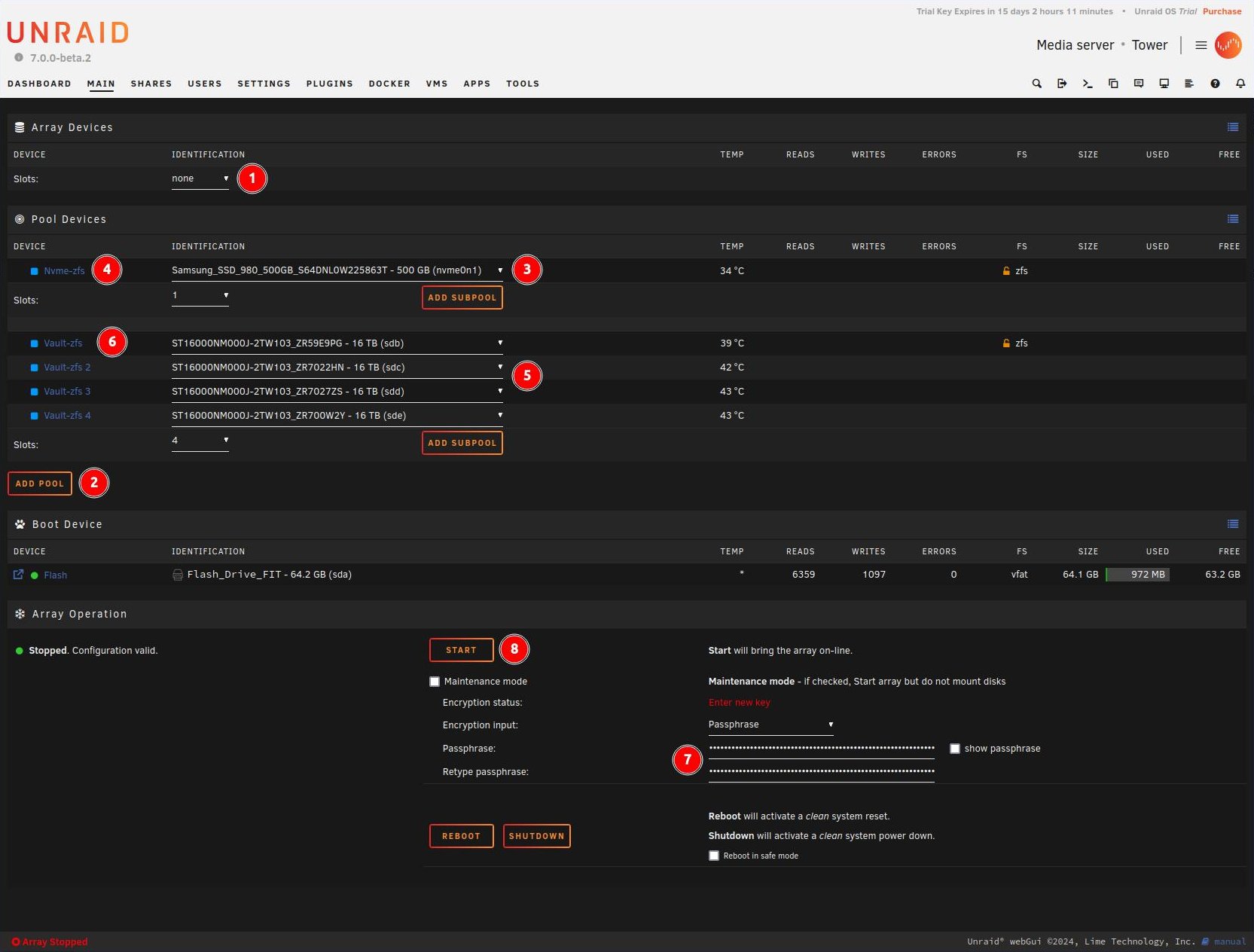The image size is (1254, 952).
Task: Open the ZR7022HN (sdc) disk dropdown
Action: (x=337, y=368)
